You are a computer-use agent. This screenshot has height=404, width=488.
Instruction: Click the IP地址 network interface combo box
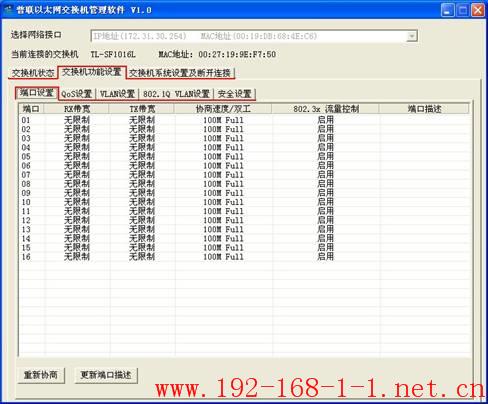254,36
